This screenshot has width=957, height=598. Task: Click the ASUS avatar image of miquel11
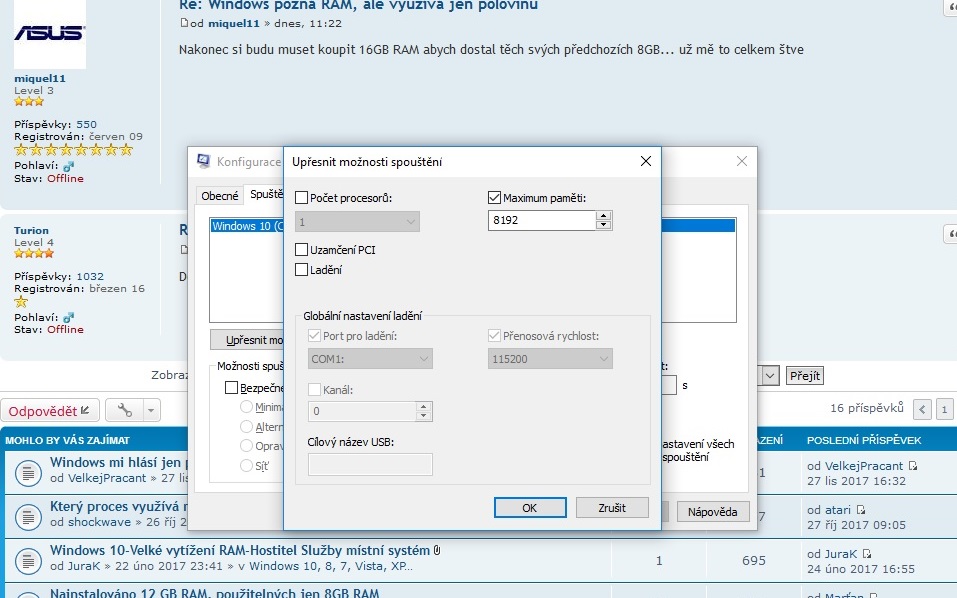click(x=49, y=33)
